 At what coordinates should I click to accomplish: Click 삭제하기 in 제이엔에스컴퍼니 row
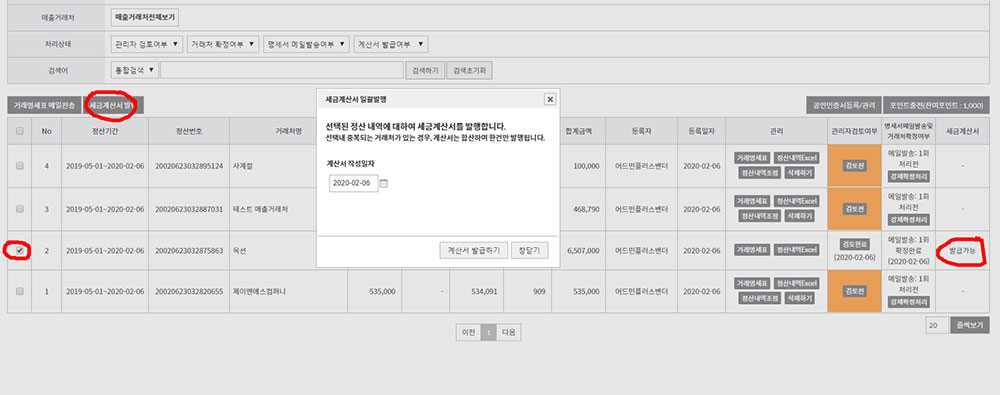[799, 298]
